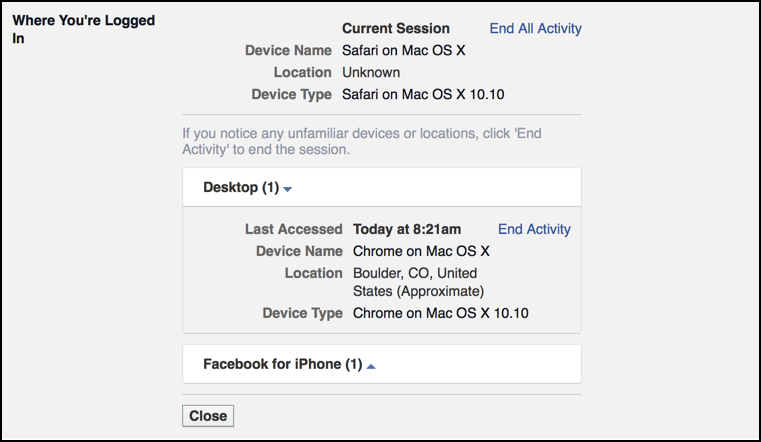
Task: Click the blue triangle beside Facebook for iPhone
Action: click(x=371, y=366)
